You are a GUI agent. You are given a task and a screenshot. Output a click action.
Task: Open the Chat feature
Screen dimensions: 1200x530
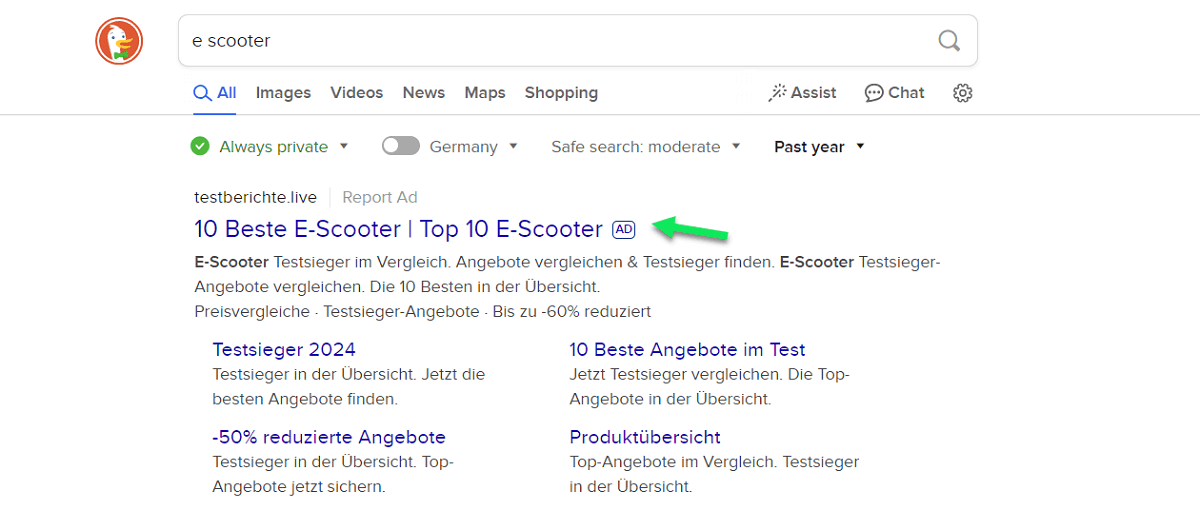[x=895, y=93]
